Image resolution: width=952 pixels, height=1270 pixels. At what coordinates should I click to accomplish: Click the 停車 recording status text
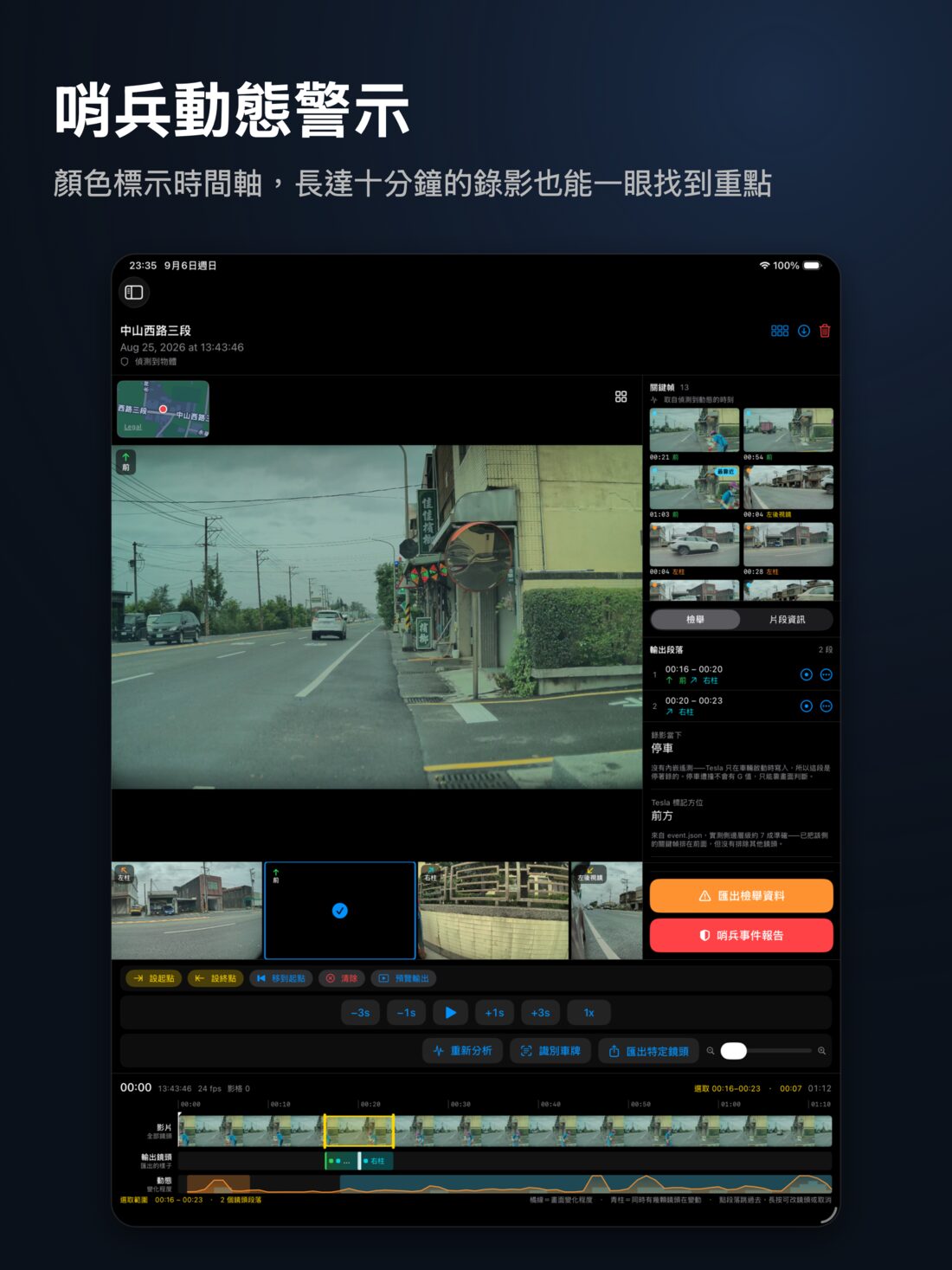[662, 748]
